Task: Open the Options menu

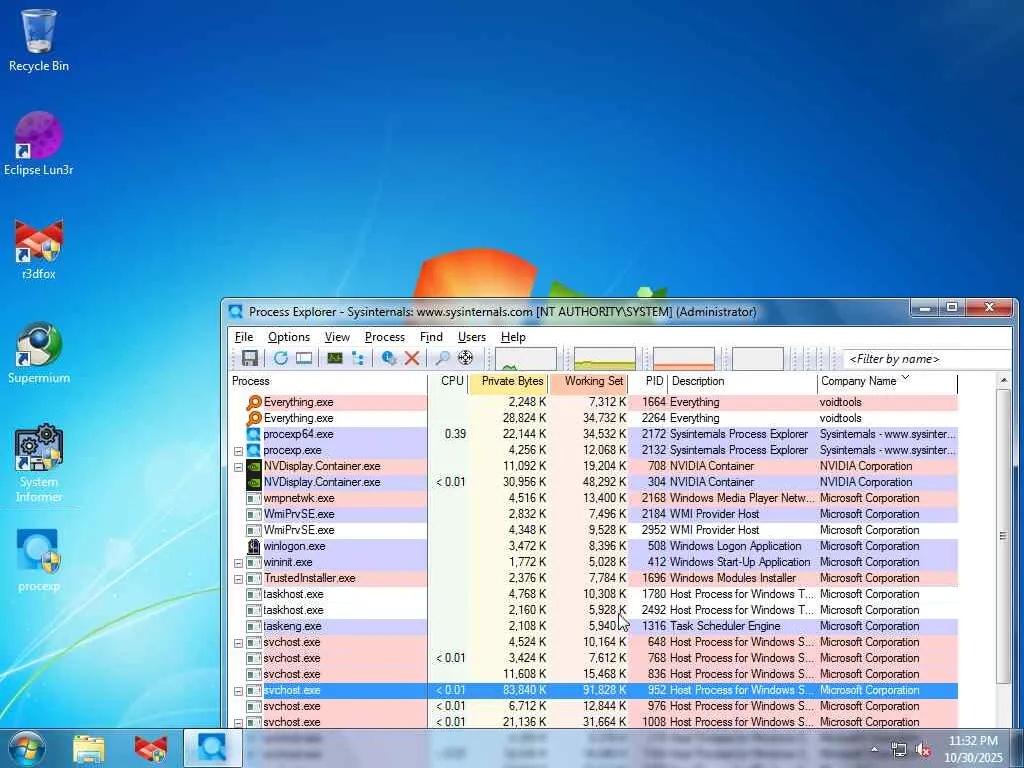Action: point(289,337)
